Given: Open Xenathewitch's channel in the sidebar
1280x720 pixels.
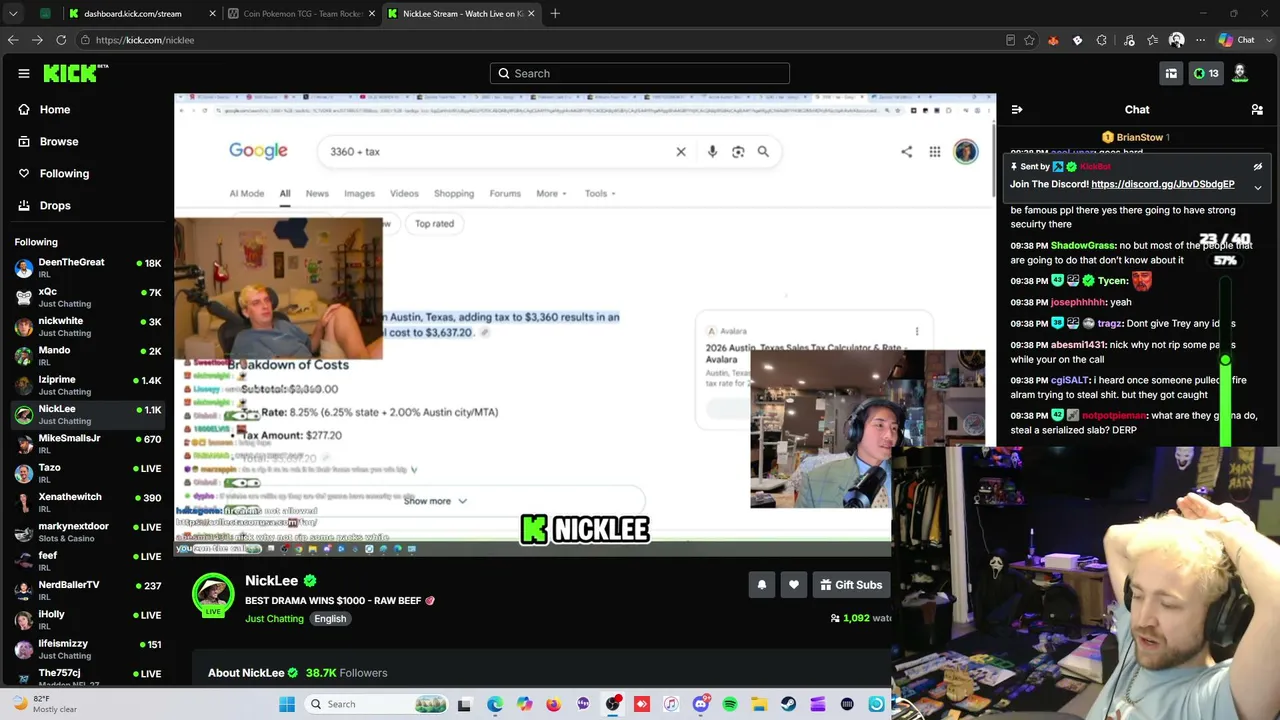Looking at the screenshot, I should coord(88,502).
